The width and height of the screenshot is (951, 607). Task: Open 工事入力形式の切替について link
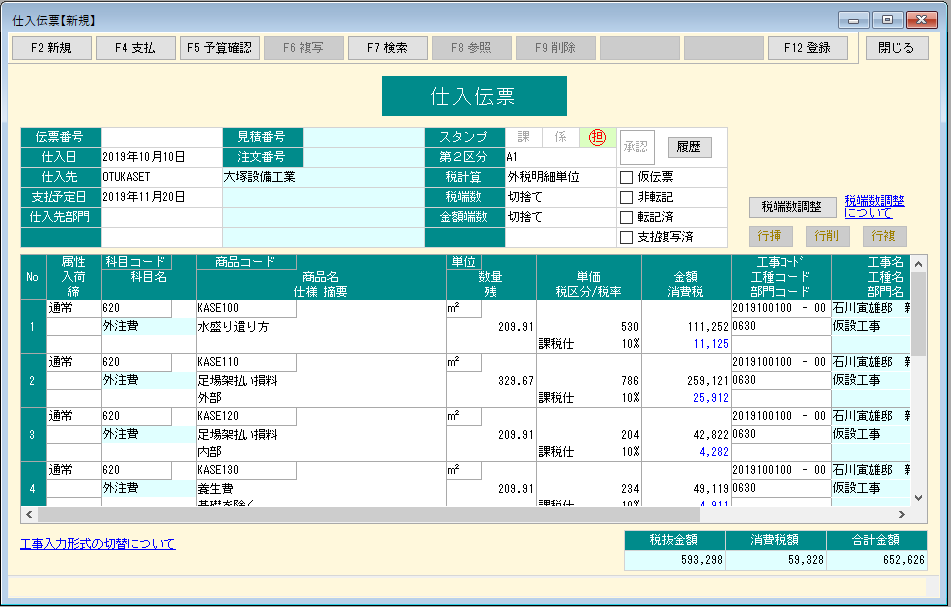coord(98,543)
